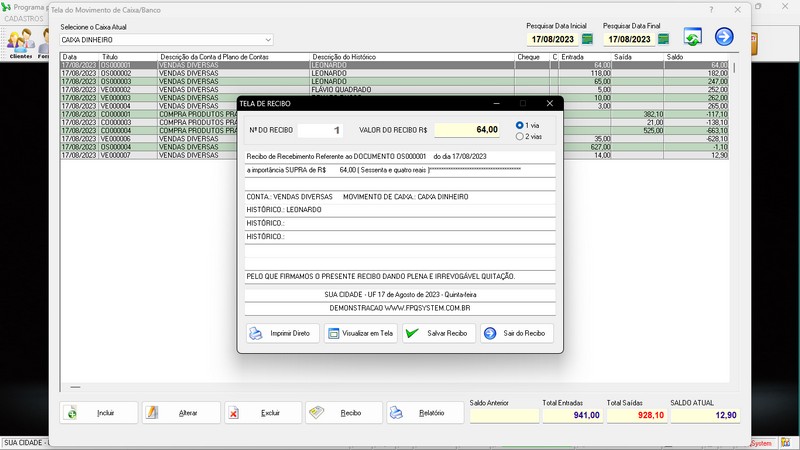Click the Recibo button at bottom
800x450 pixels.
344,413
